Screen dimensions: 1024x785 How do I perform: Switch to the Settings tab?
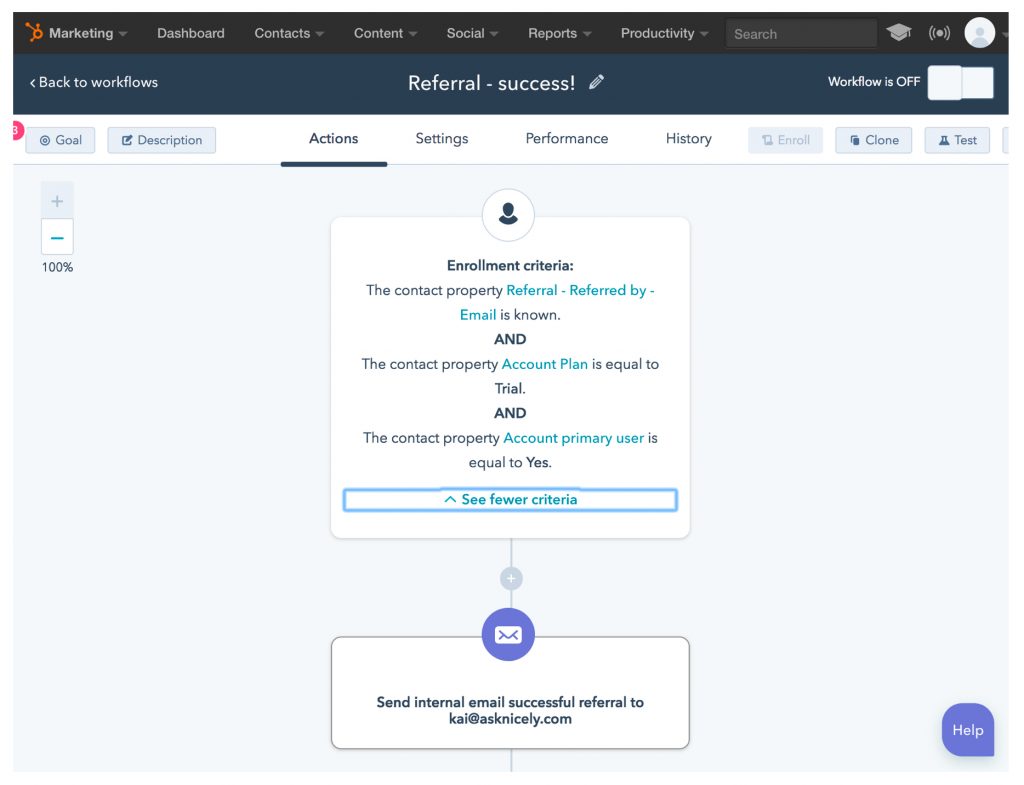pyautogui.click(x=442, y=138)
